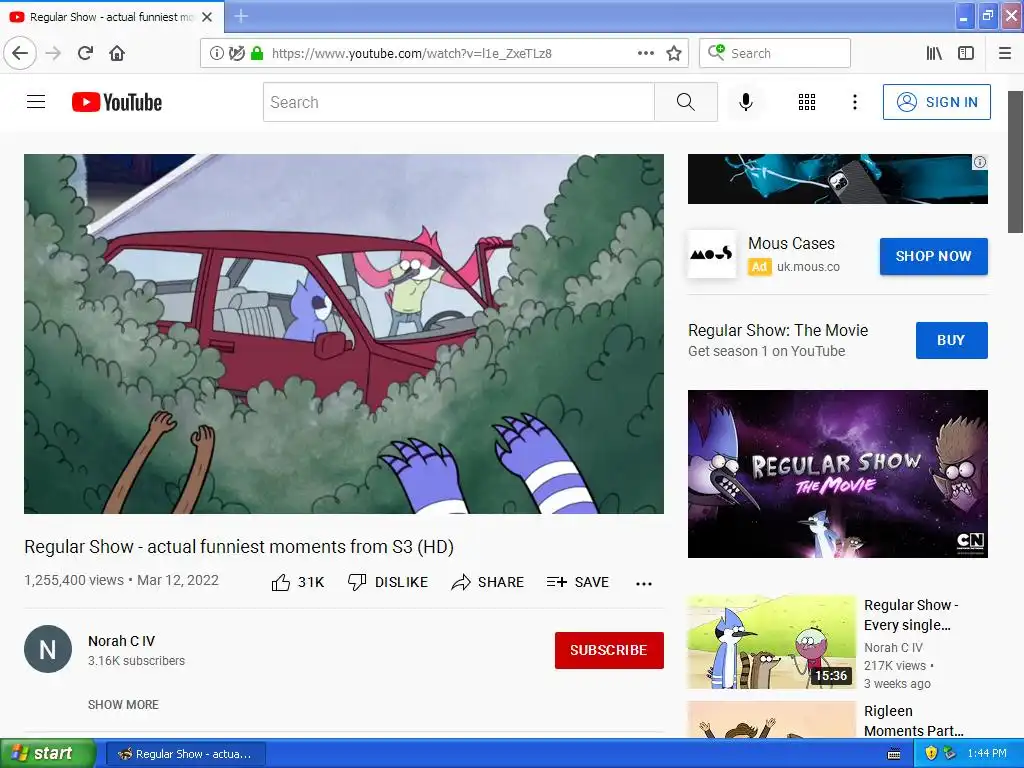Bookmark this page with the star
1024x768 pixels.
[674, 53]
